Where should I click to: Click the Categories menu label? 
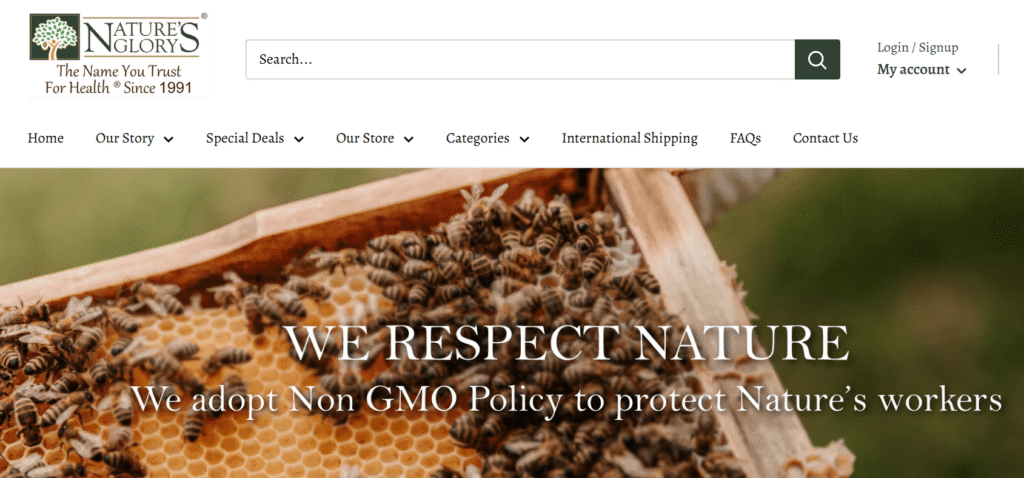[x=477, y=138]
